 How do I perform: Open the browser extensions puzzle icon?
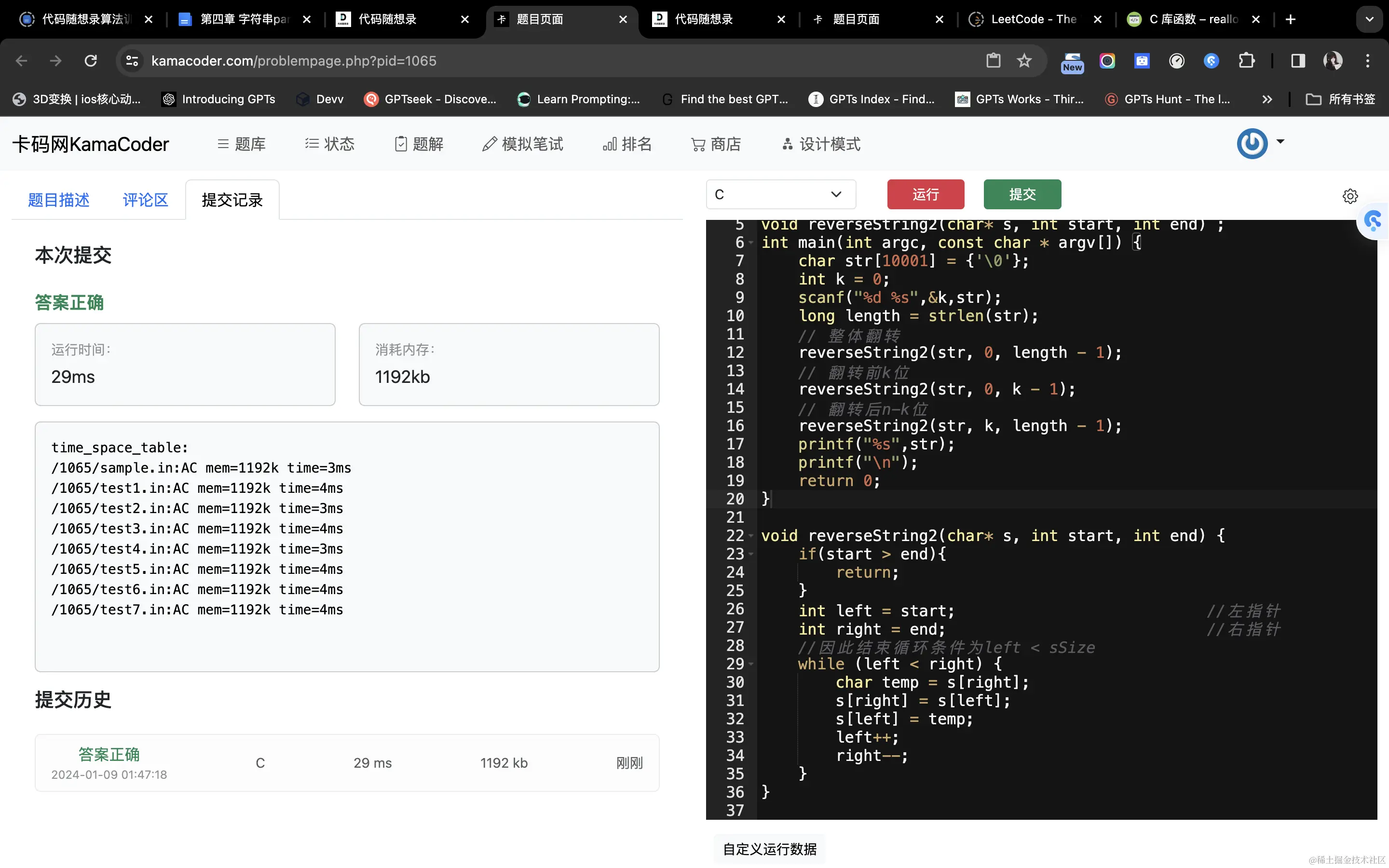pyautogui.click(x=1246, y=61)
